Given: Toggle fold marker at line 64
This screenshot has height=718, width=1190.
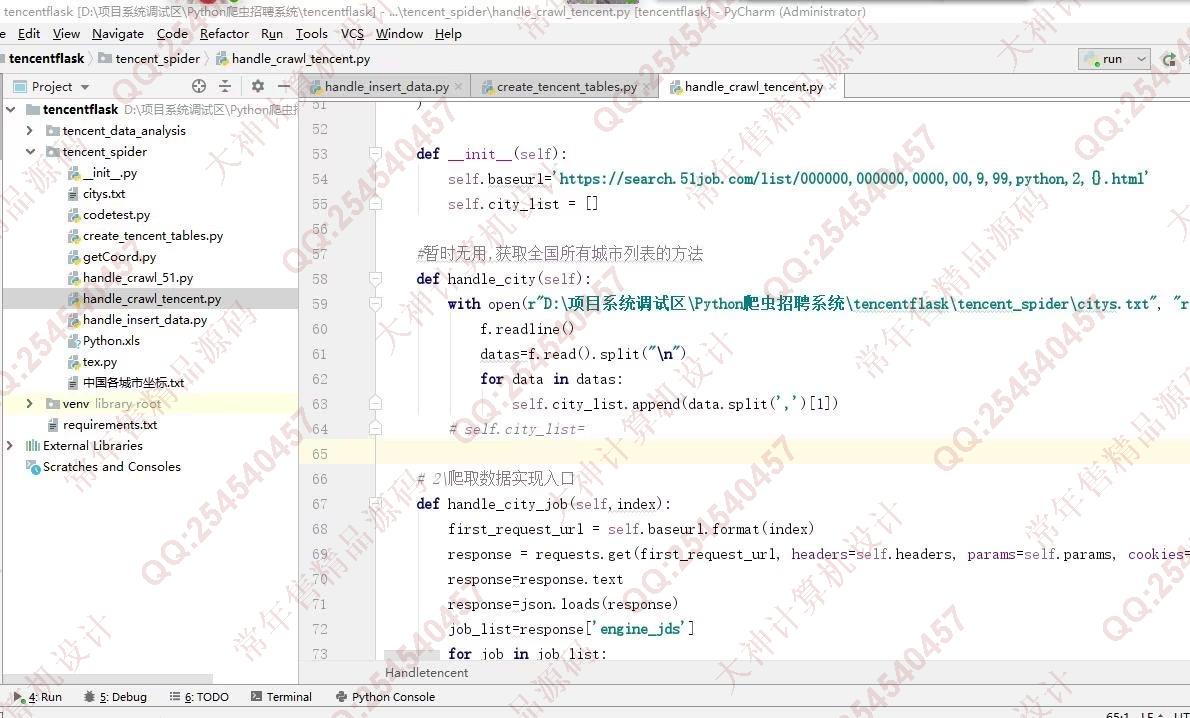Looking at the screenshot, I should [375, 429].
